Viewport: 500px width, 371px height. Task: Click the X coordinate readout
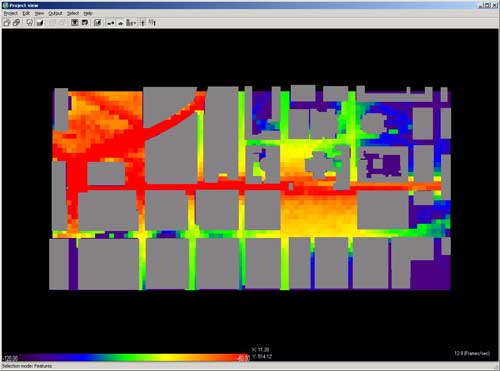click(x=261, y=350)
